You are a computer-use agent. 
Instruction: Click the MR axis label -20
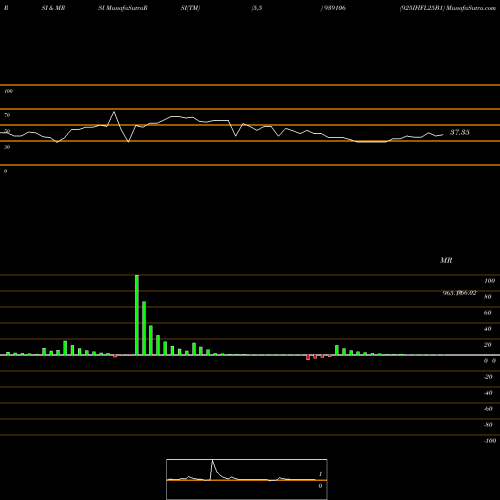(x=488, y=377)
